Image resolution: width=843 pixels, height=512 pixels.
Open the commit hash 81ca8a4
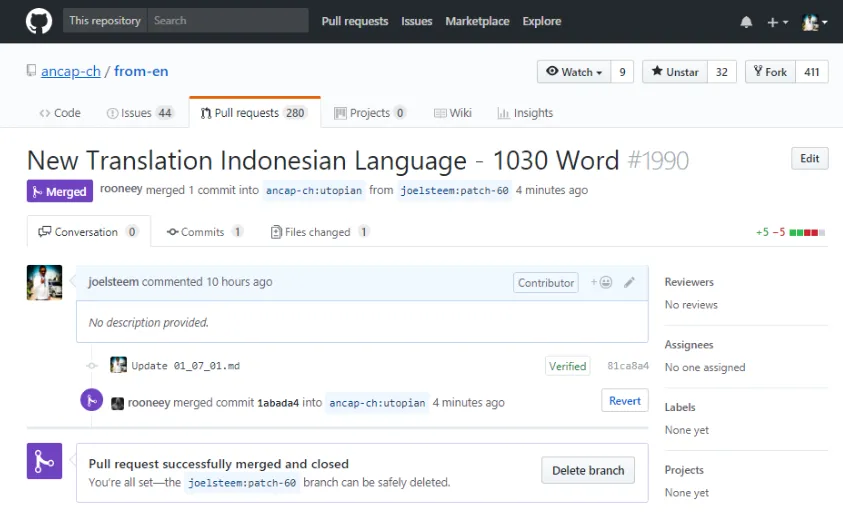click(628, 366)
